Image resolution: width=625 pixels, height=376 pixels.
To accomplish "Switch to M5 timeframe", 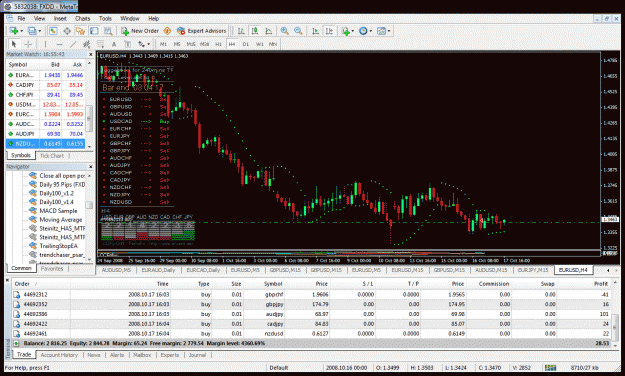I will (x=177, y=44).
